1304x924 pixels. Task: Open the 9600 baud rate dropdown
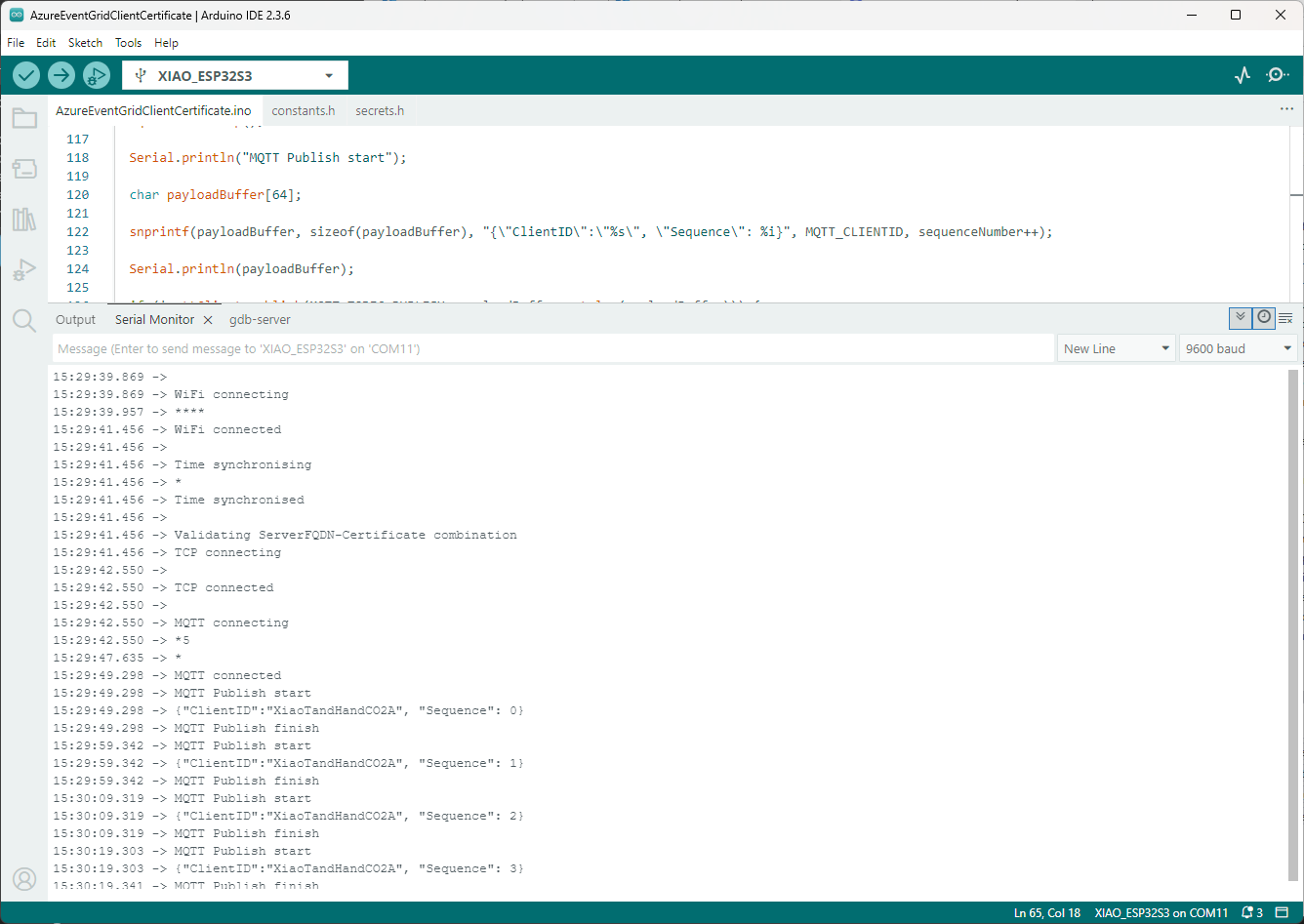[x=1238, y=348]
